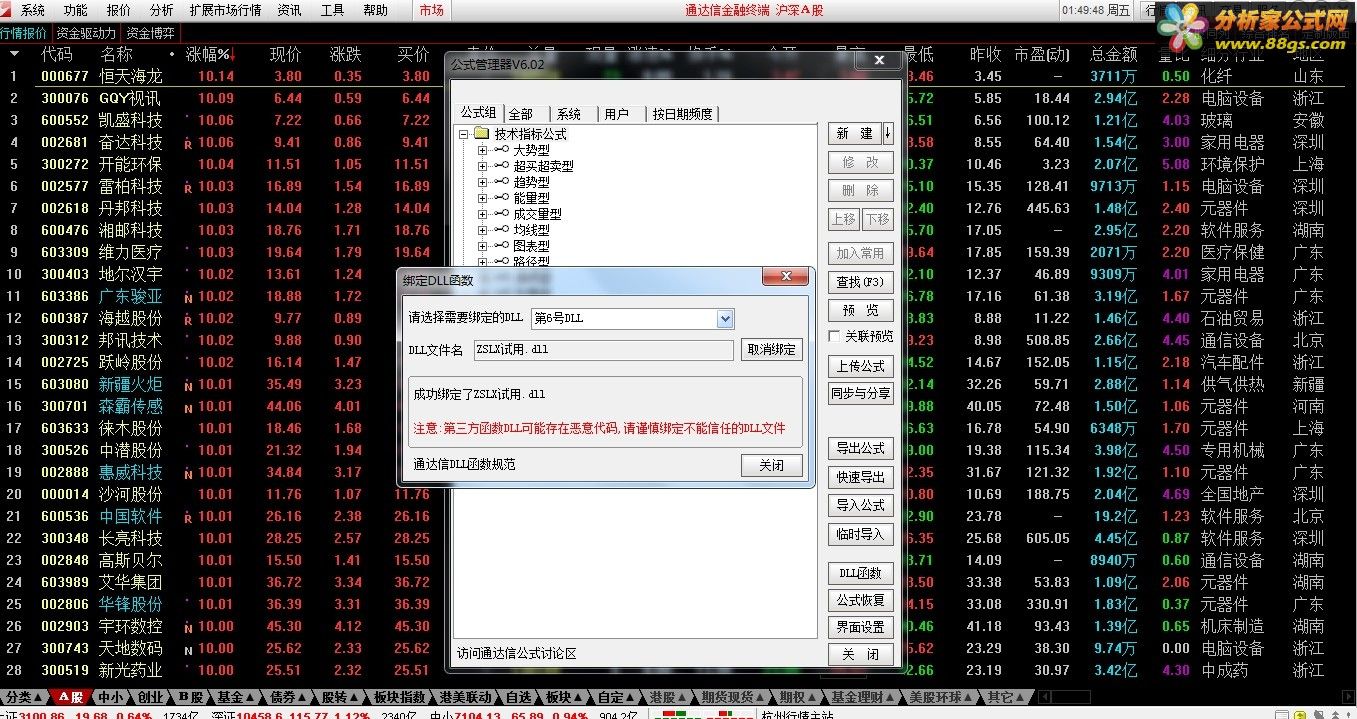This screenshot has height=719, width=1357.
Task: Open the 功能 menu
Action: (x=75, y=10)
